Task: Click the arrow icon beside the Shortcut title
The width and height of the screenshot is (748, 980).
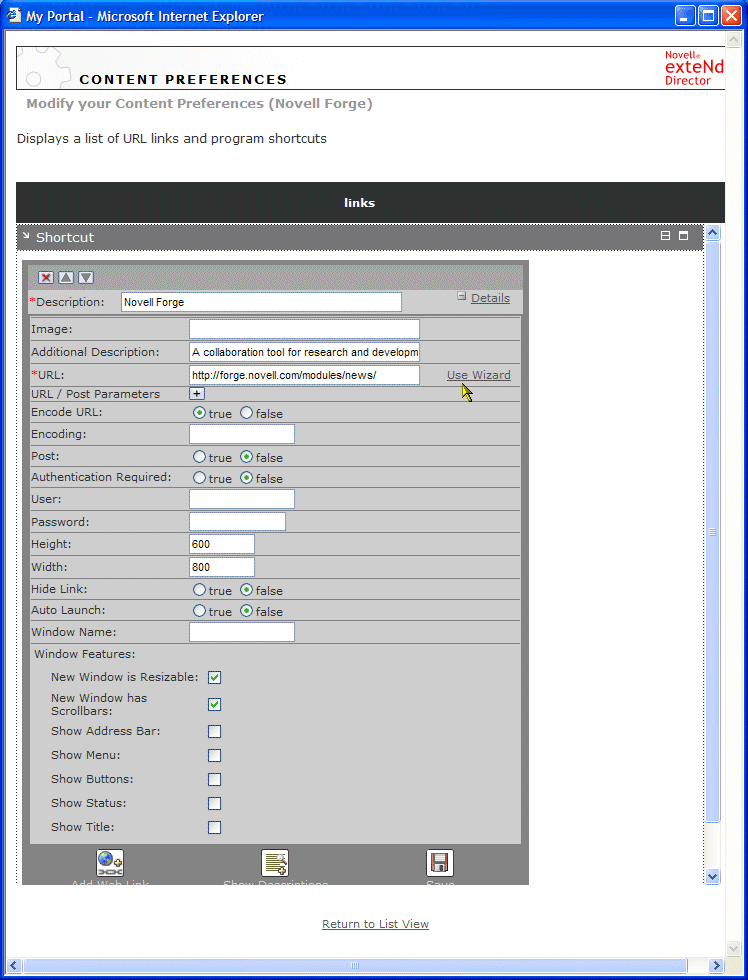Action: (x=26, y=236)
